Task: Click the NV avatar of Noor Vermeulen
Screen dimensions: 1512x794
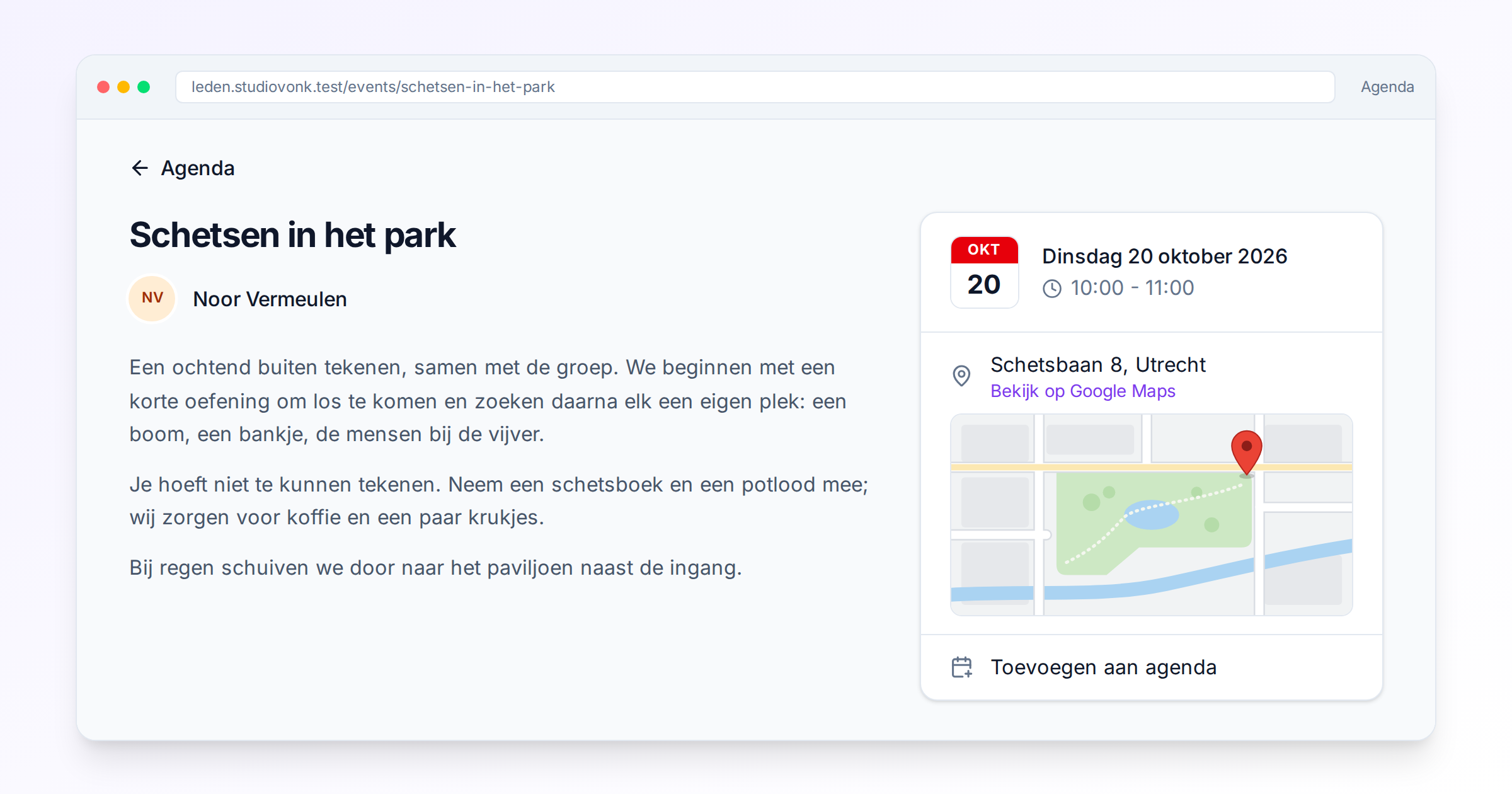Action: click(152, 299)
